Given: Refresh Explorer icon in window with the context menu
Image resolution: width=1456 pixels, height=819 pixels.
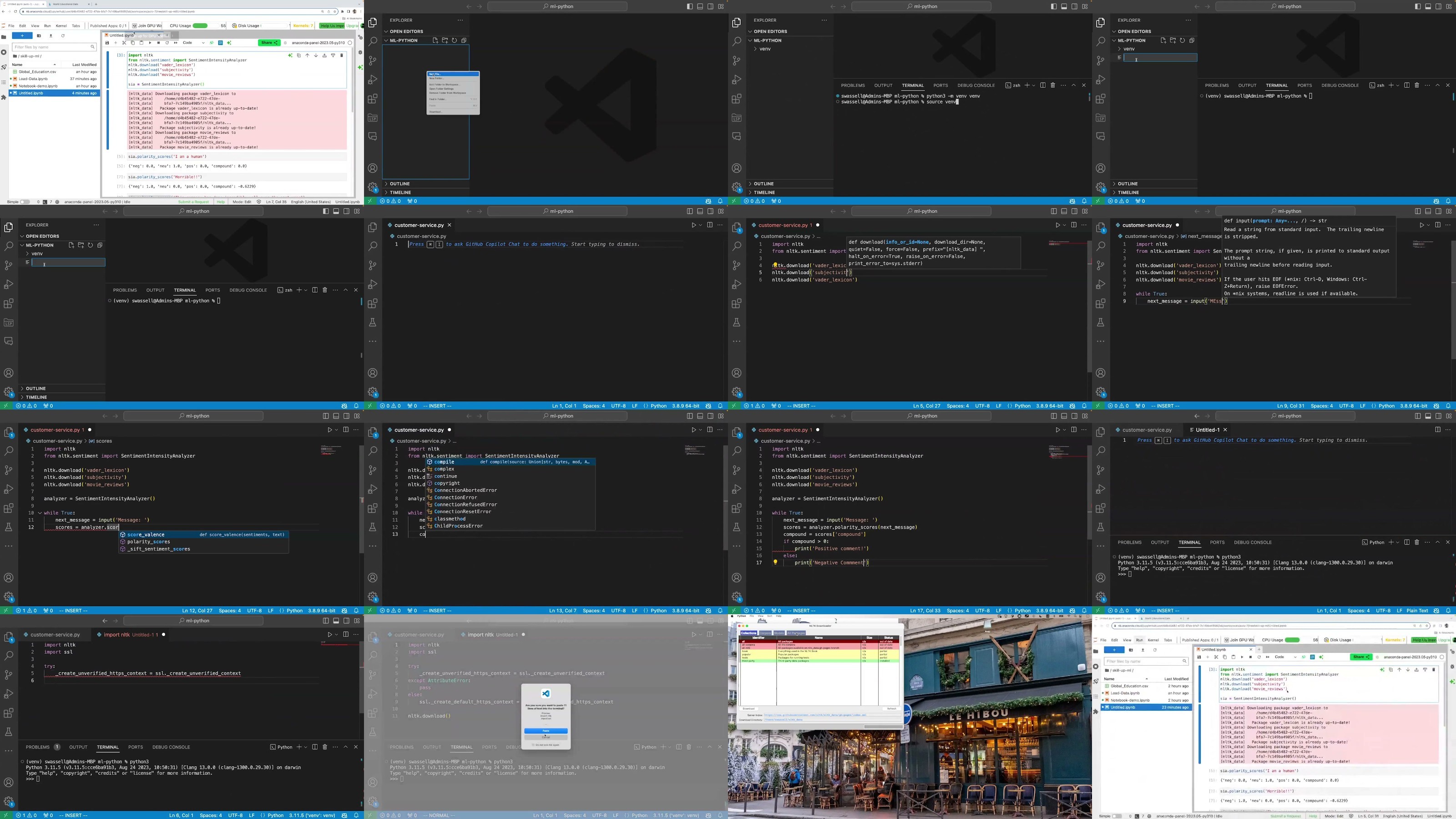Looking at the screenshot, I should [454, 40].
